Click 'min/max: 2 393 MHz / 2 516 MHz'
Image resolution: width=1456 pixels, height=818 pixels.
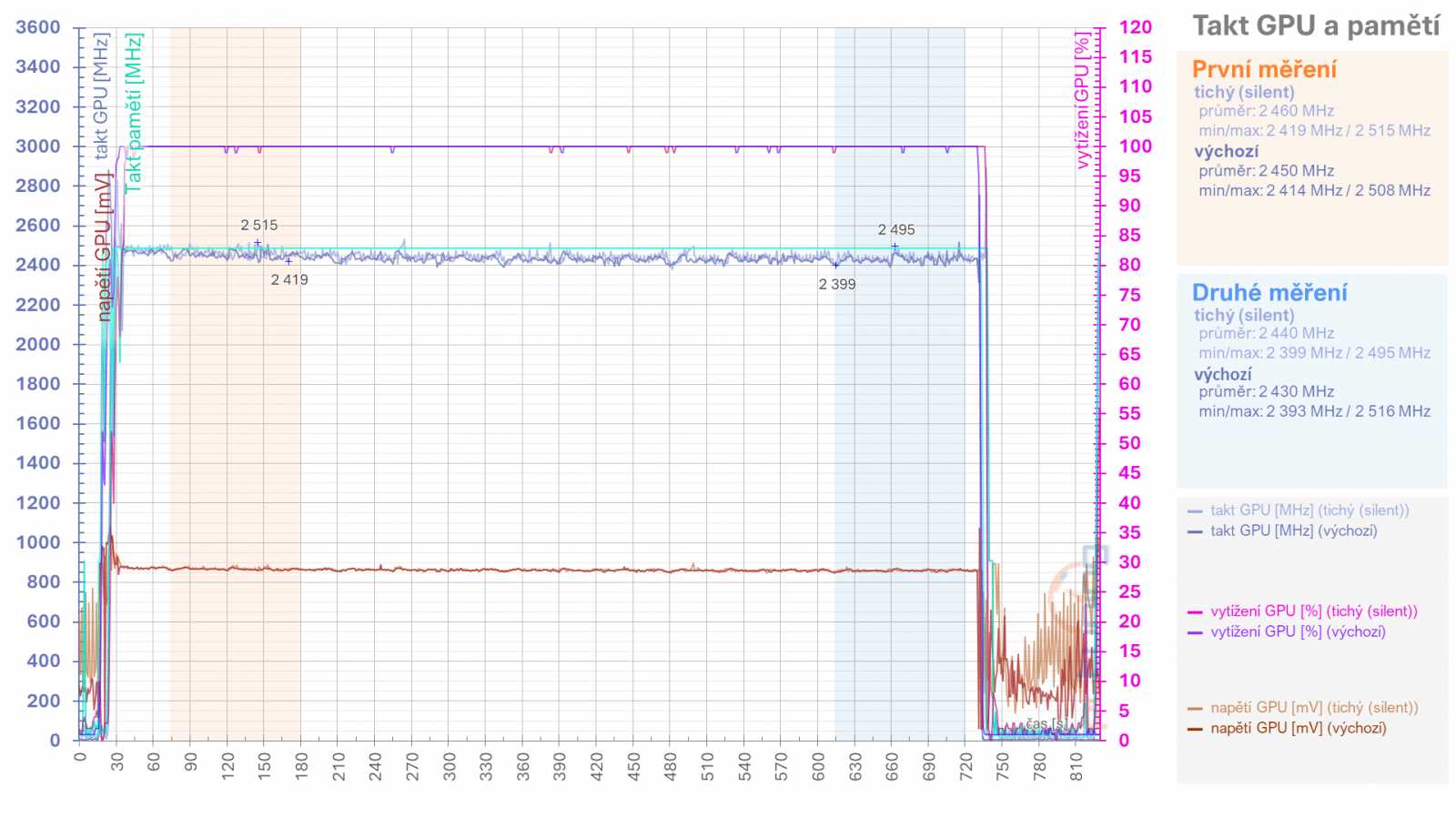(x=1314, y=411)
